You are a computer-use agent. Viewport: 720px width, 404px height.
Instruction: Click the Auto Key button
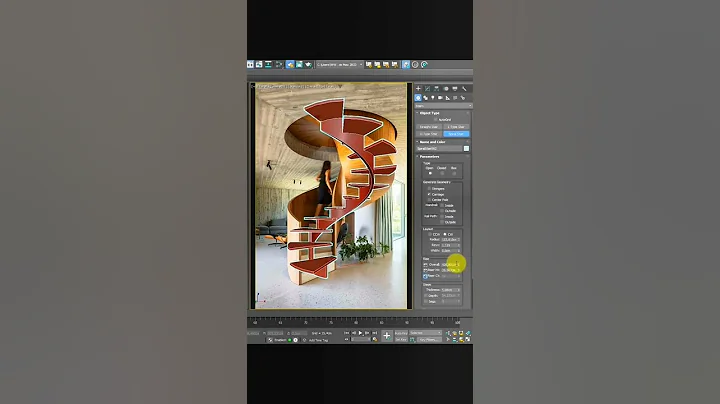click(x=401, y=332)
